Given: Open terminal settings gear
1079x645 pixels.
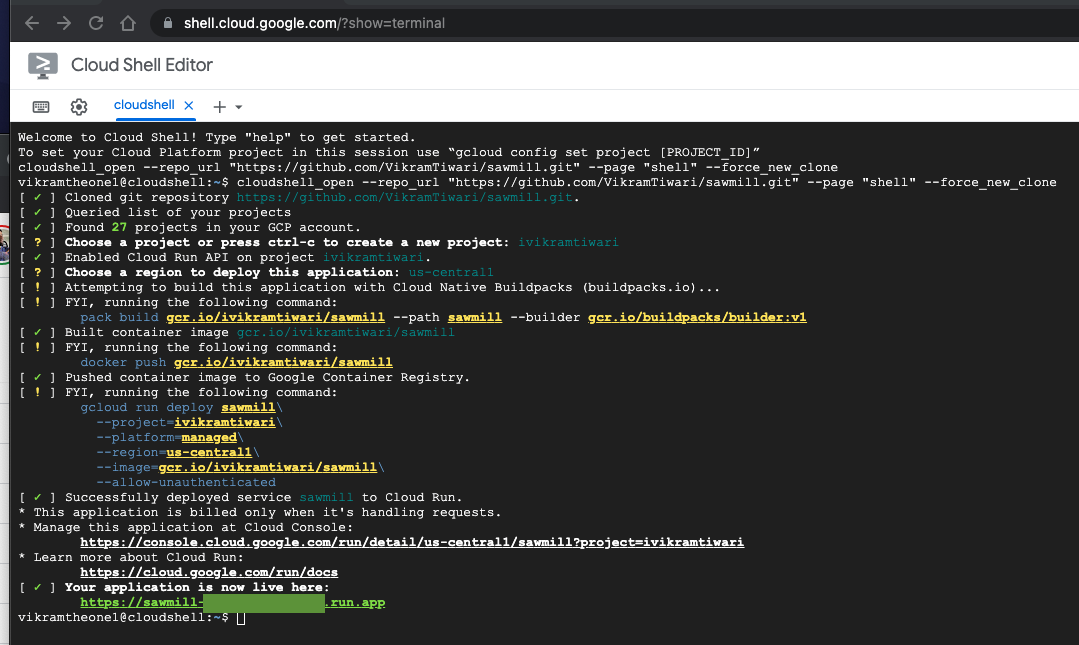Looking at the screenshot, I should [x=79, y=107].
